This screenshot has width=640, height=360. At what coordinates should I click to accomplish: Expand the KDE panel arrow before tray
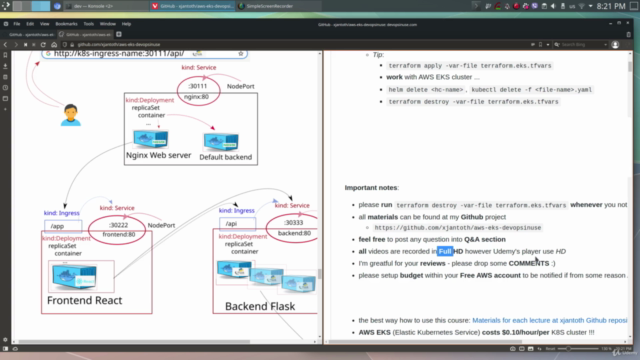476,6
